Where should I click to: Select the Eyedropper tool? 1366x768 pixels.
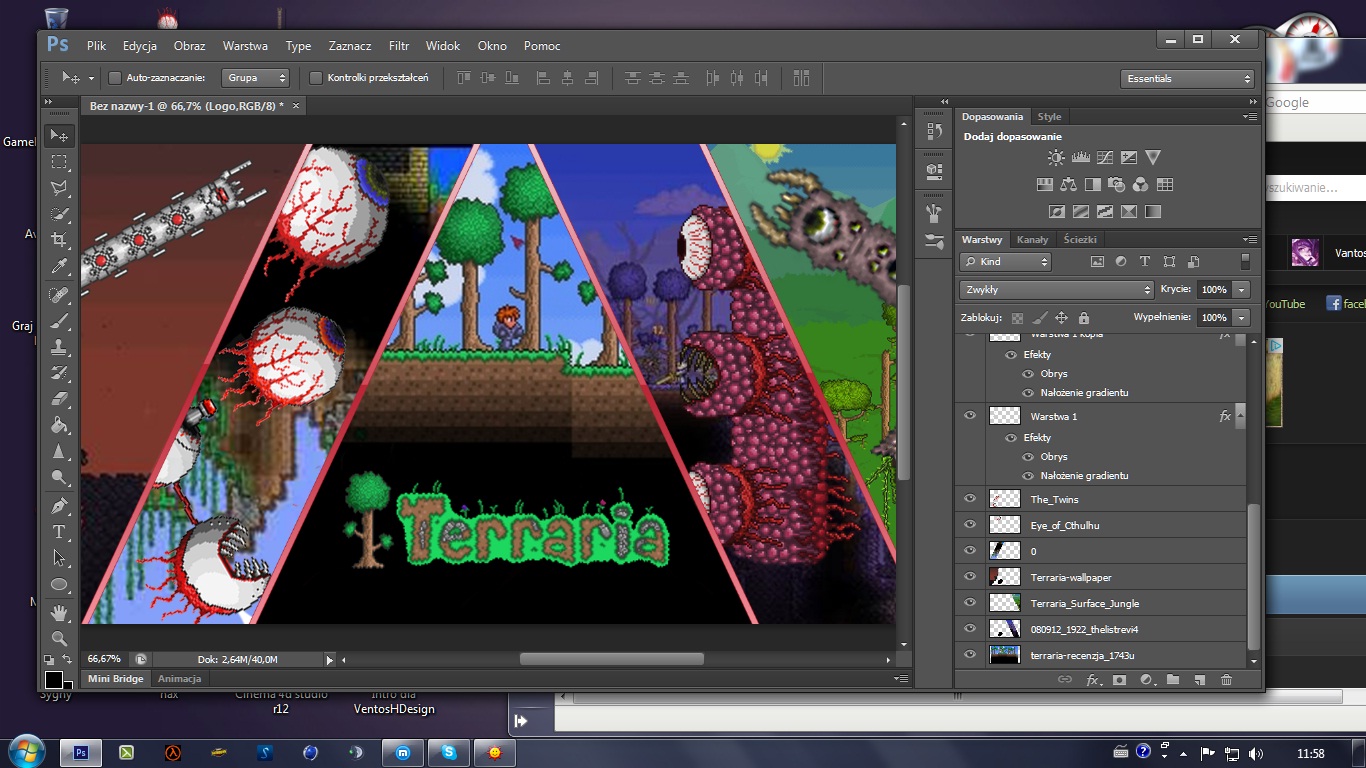point(60,267)
